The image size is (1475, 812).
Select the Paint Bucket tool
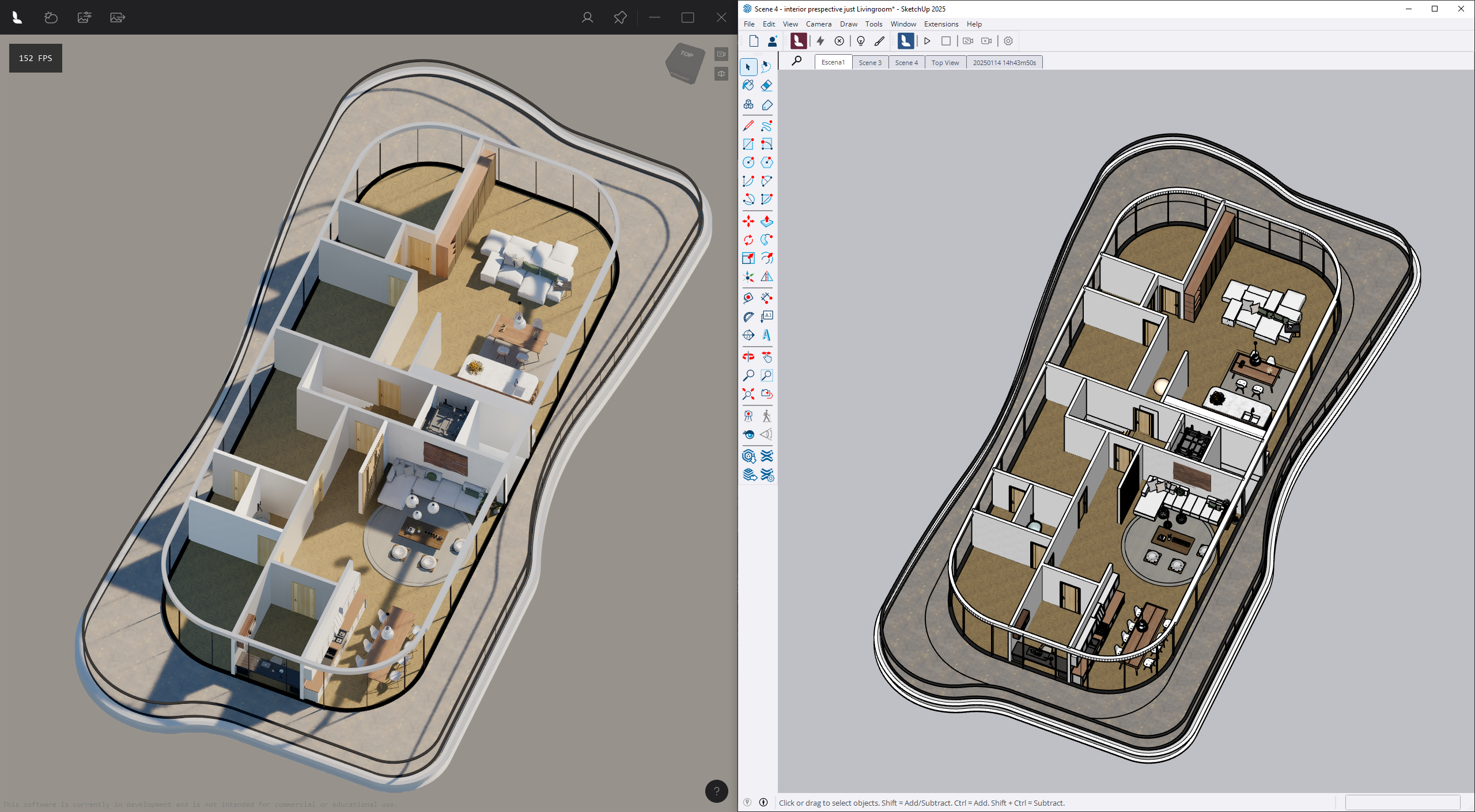pyautogui.click(x=747, y=85)
